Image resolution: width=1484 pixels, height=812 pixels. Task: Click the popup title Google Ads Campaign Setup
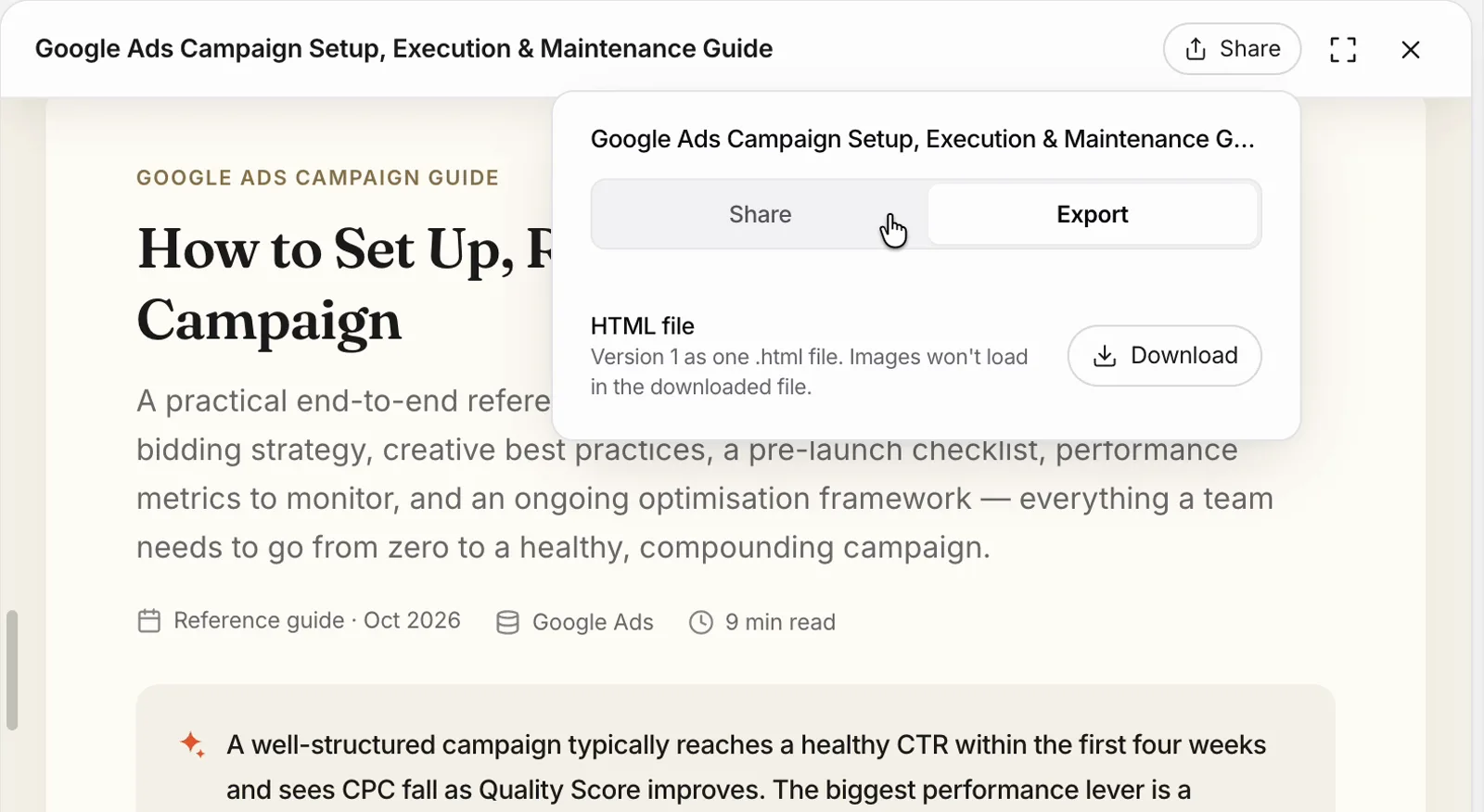(x=923, y=139)
